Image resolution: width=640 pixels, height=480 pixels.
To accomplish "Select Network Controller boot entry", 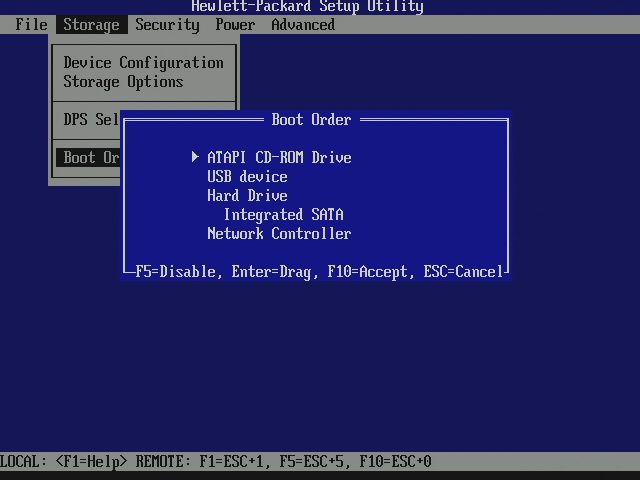I will click(x=279, y=233).
